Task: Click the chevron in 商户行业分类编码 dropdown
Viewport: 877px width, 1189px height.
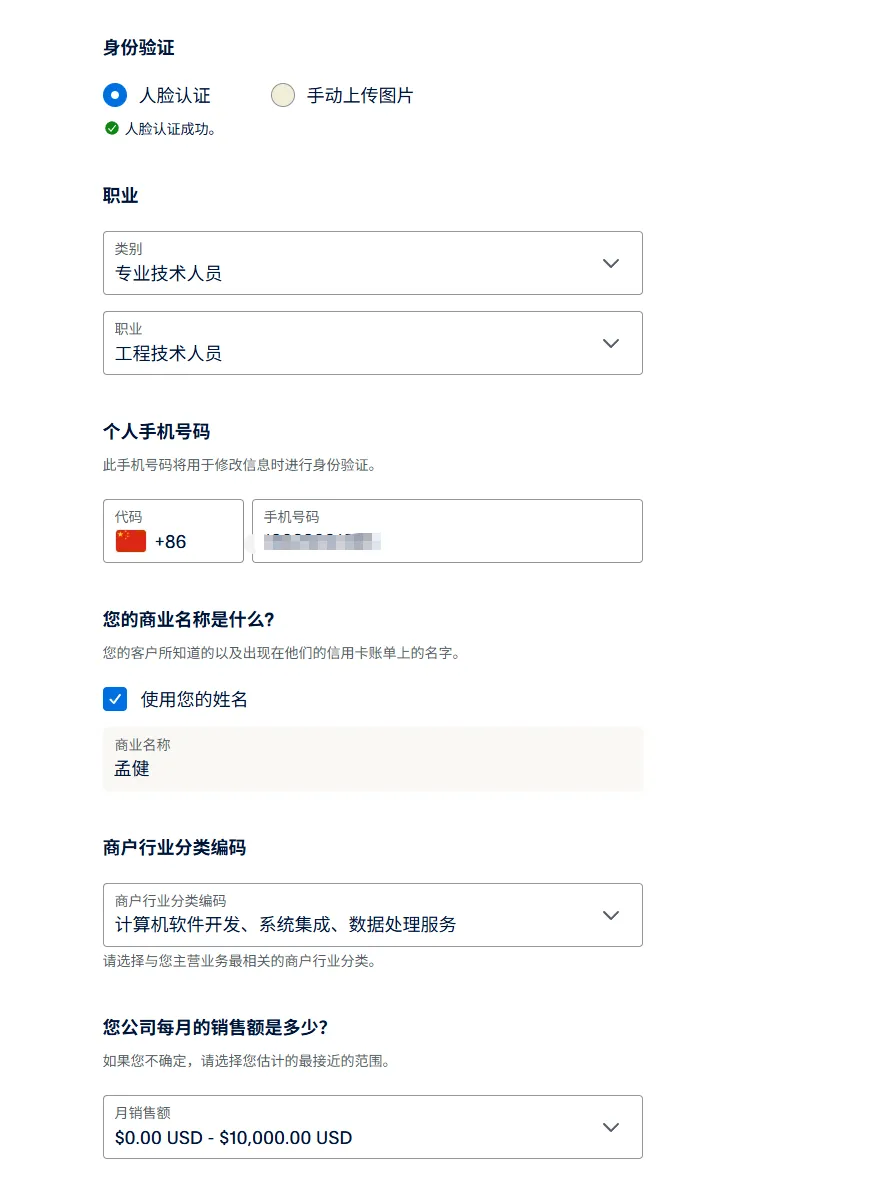Action: point(611,915)
